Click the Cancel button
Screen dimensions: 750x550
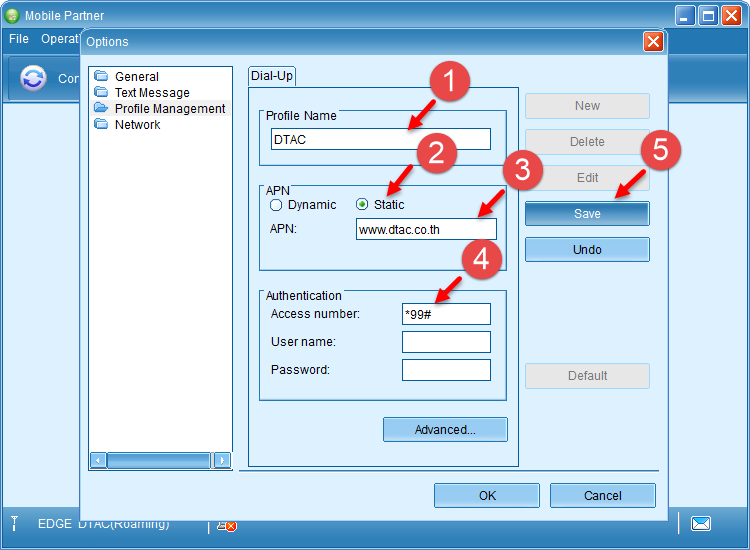(x=603, y=495)
